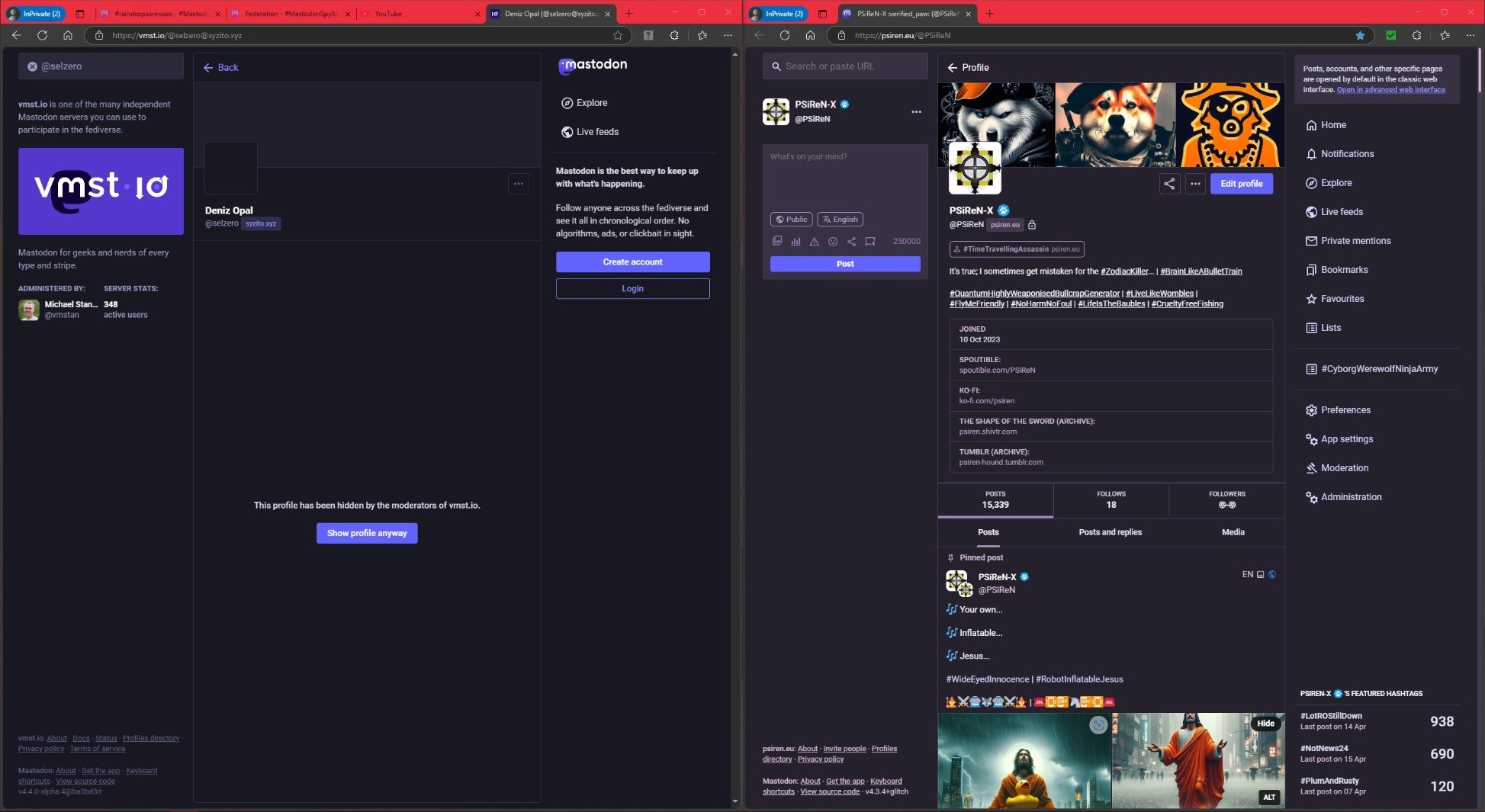Click the What's on your mind text area

tap(845, 177)
